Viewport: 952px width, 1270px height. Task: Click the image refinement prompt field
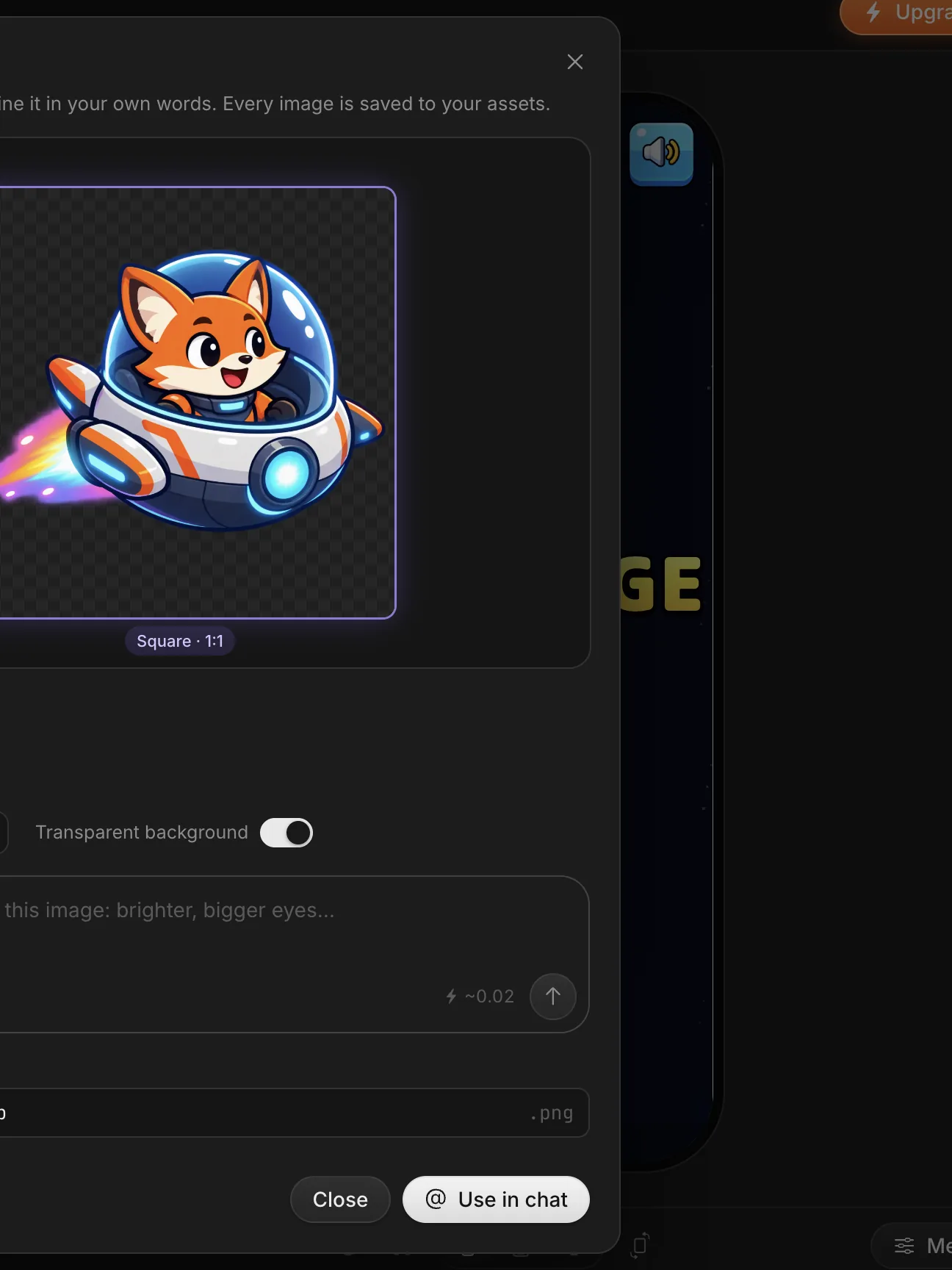coord(294,954)
